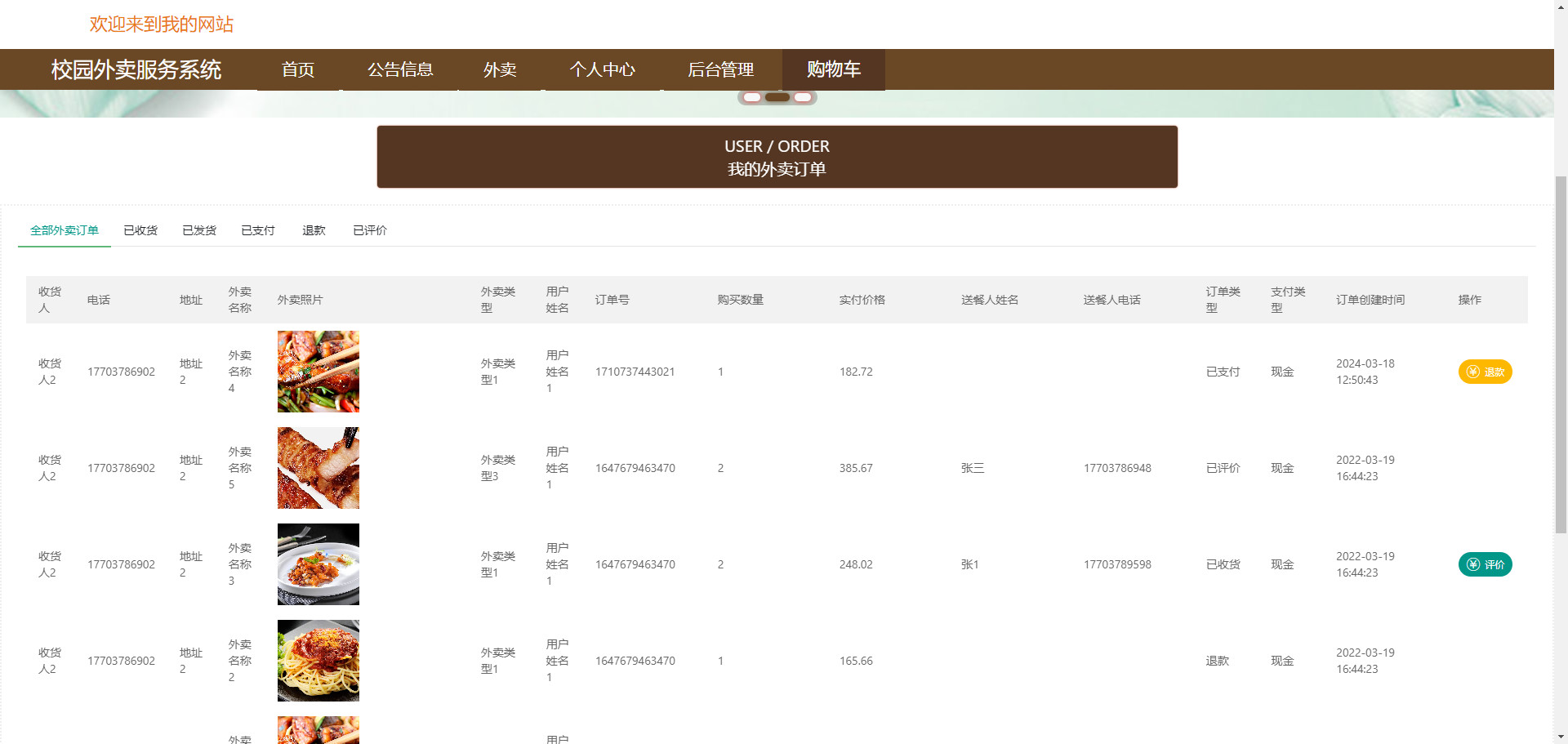Open 个人中心 from the navigation bar
This screenshot has width=1568, height=744.
pyautogui.click(x=603, y=69)
